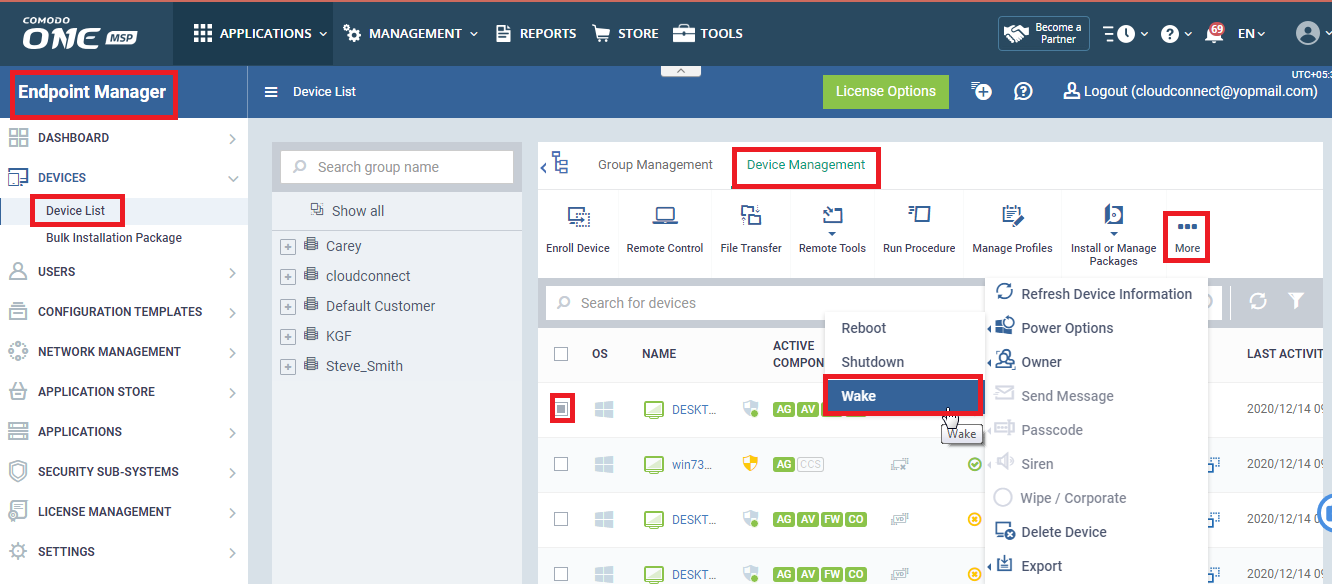
Task: Open Network Management sidebar item
Action: pos(124,352)
